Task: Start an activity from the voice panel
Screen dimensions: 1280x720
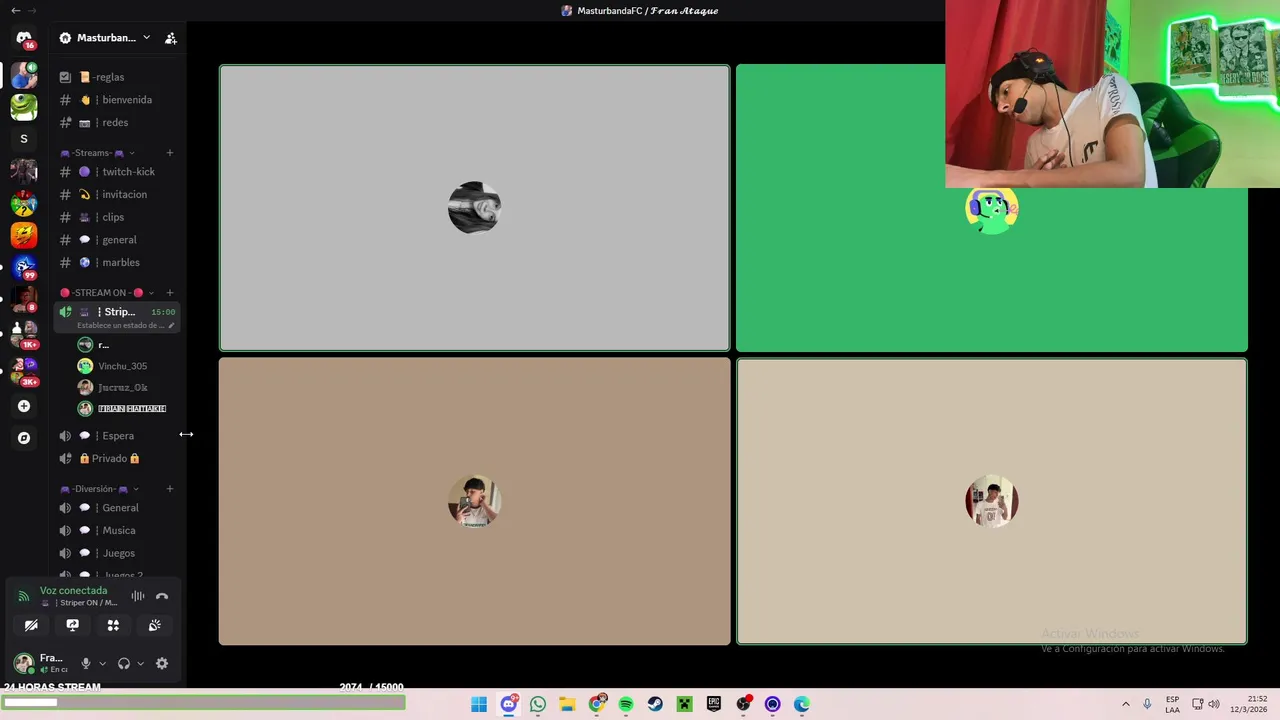Action: [113, 625]
